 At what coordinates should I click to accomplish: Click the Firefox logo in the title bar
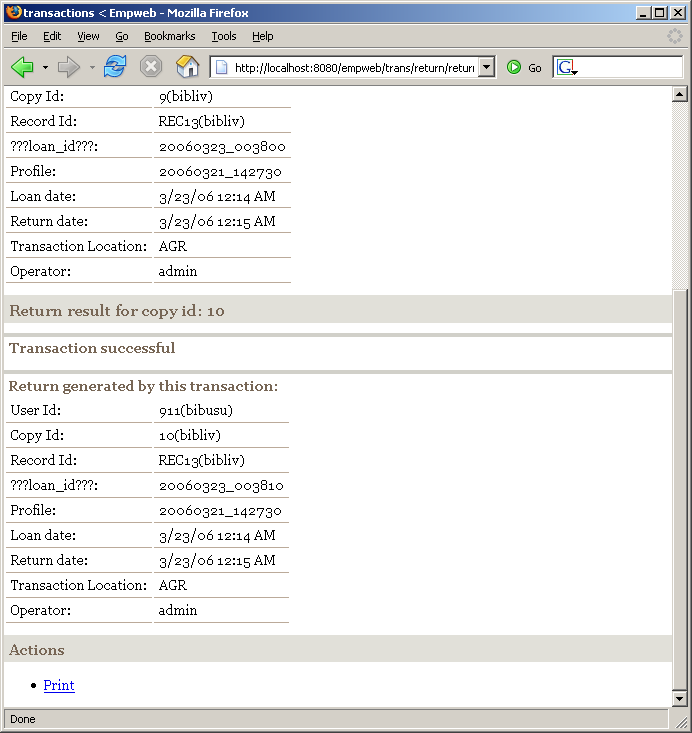14,12
